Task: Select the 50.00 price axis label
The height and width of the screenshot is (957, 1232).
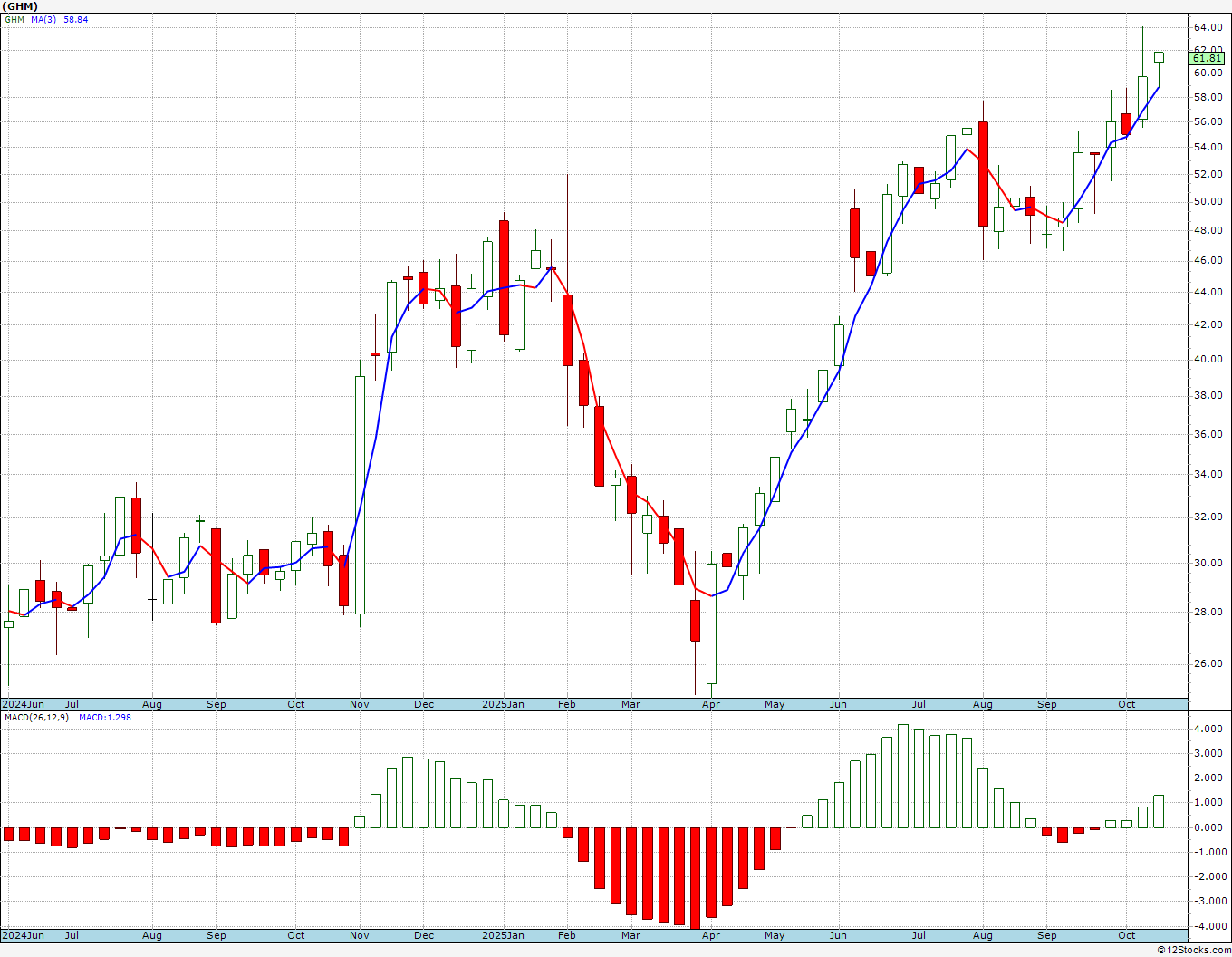Action: click(1208, 201)
